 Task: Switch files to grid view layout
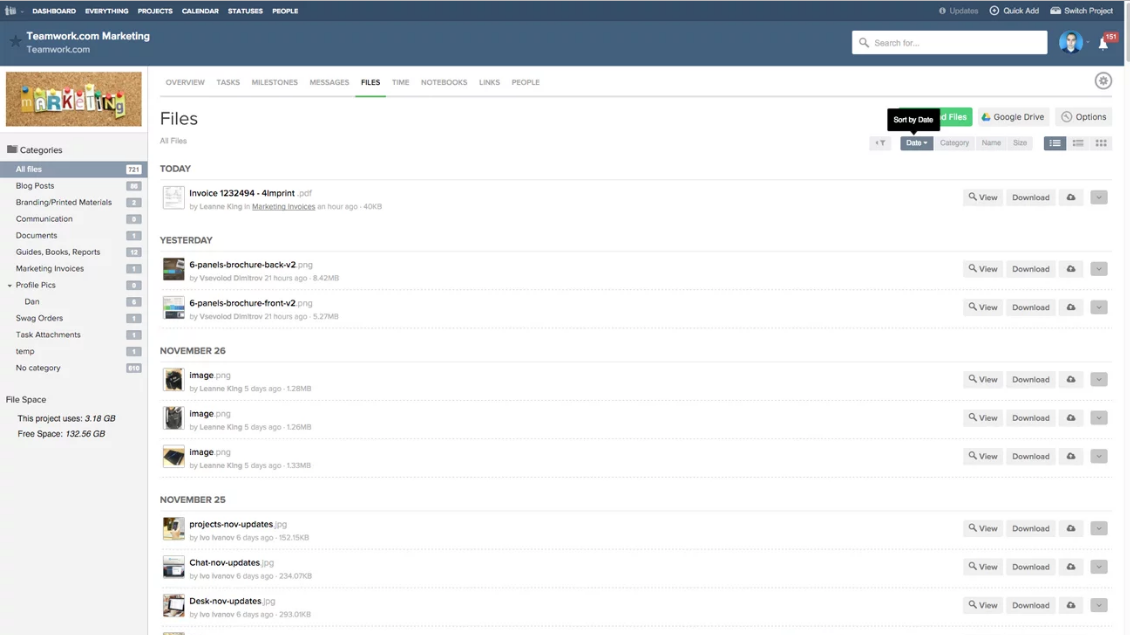tap(1099, 143)
